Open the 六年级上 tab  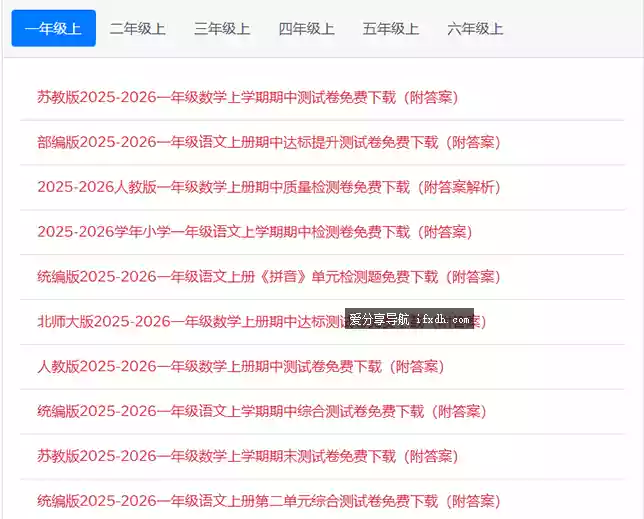475,29
